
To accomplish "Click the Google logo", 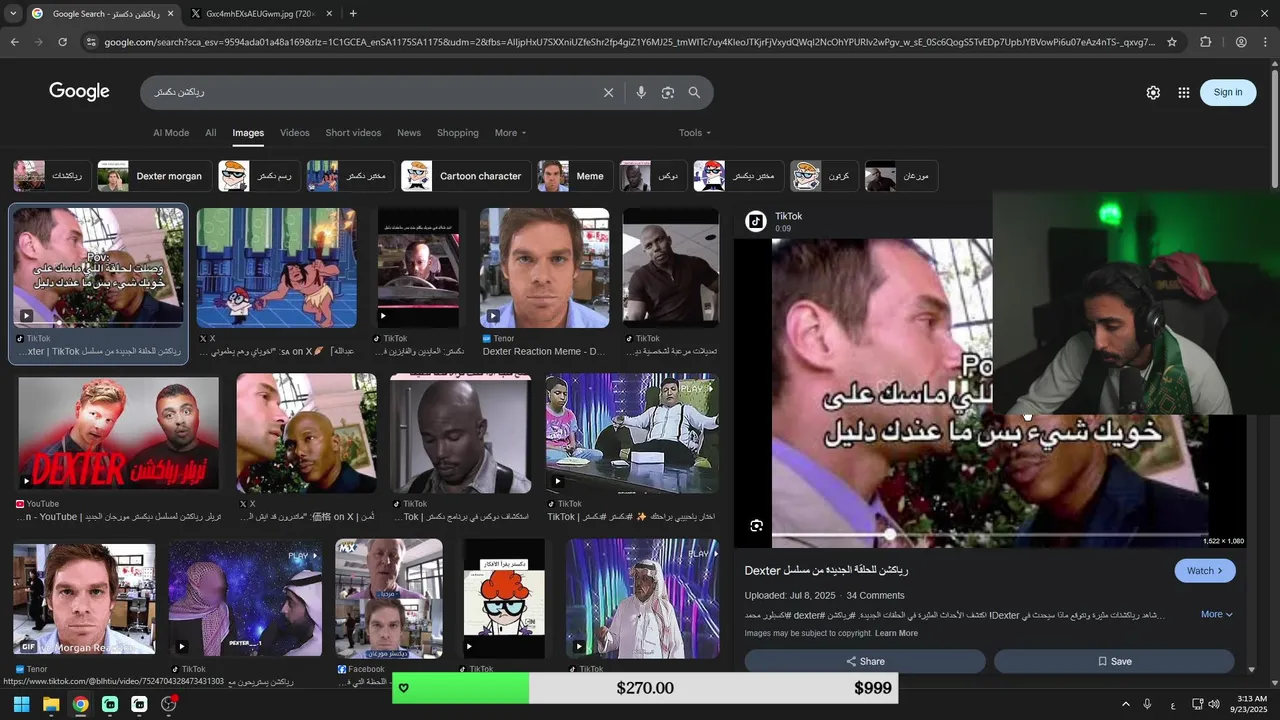I will coord(79,91).
